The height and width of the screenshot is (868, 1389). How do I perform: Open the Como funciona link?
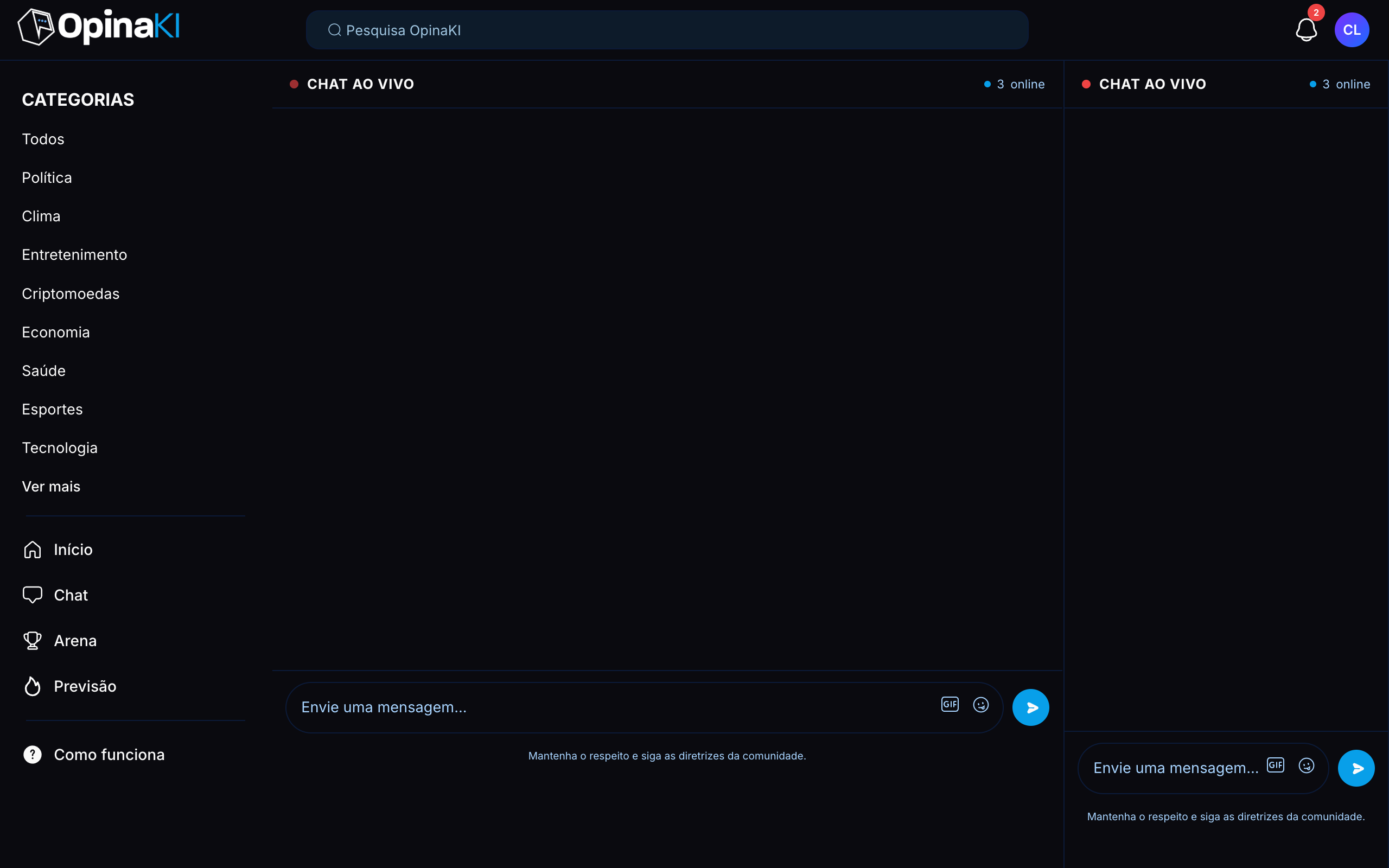pos(109,754)
